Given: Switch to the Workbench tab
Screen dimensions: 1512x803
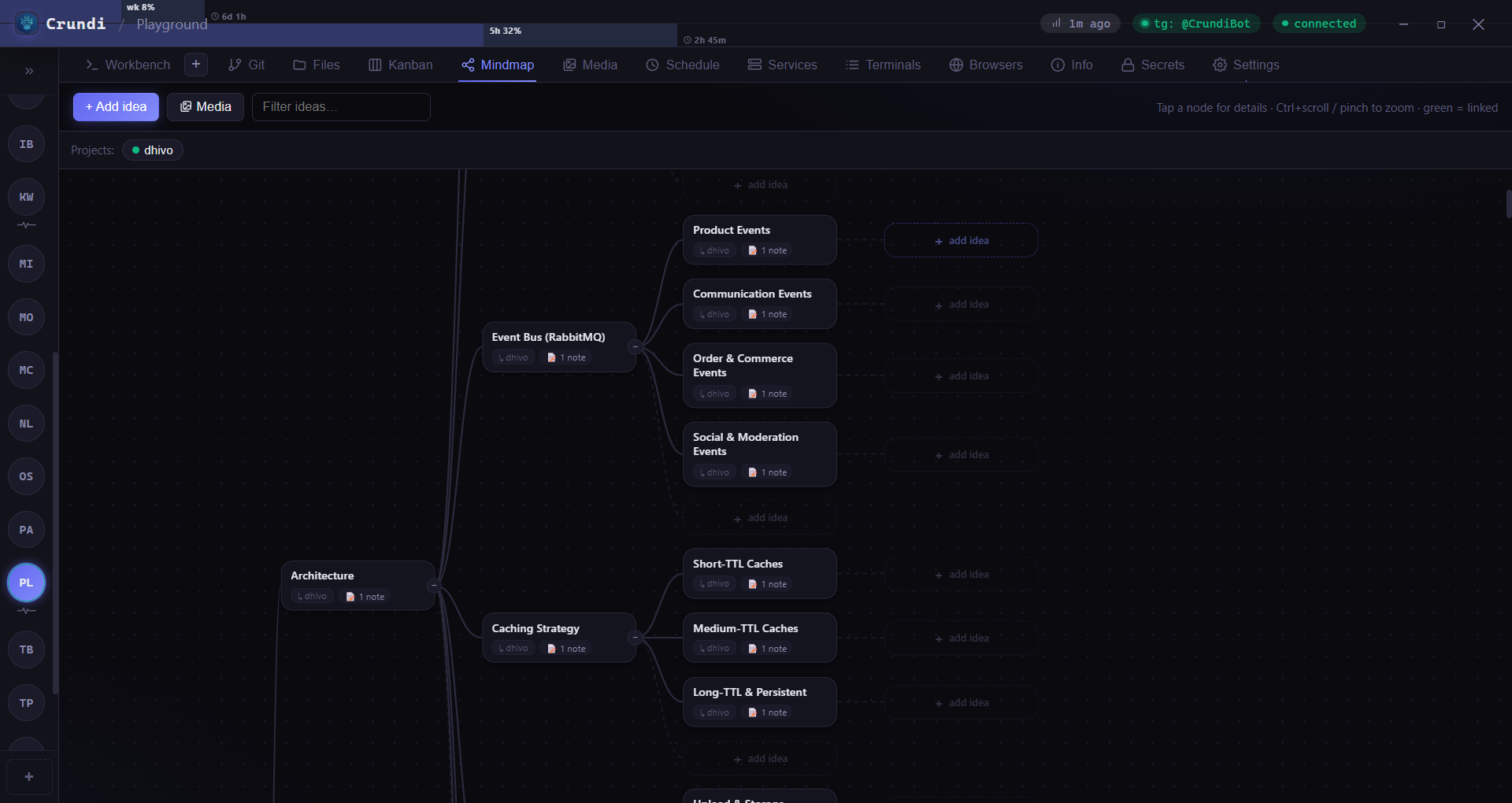Looking at the screenshot, I should [128, 65].
